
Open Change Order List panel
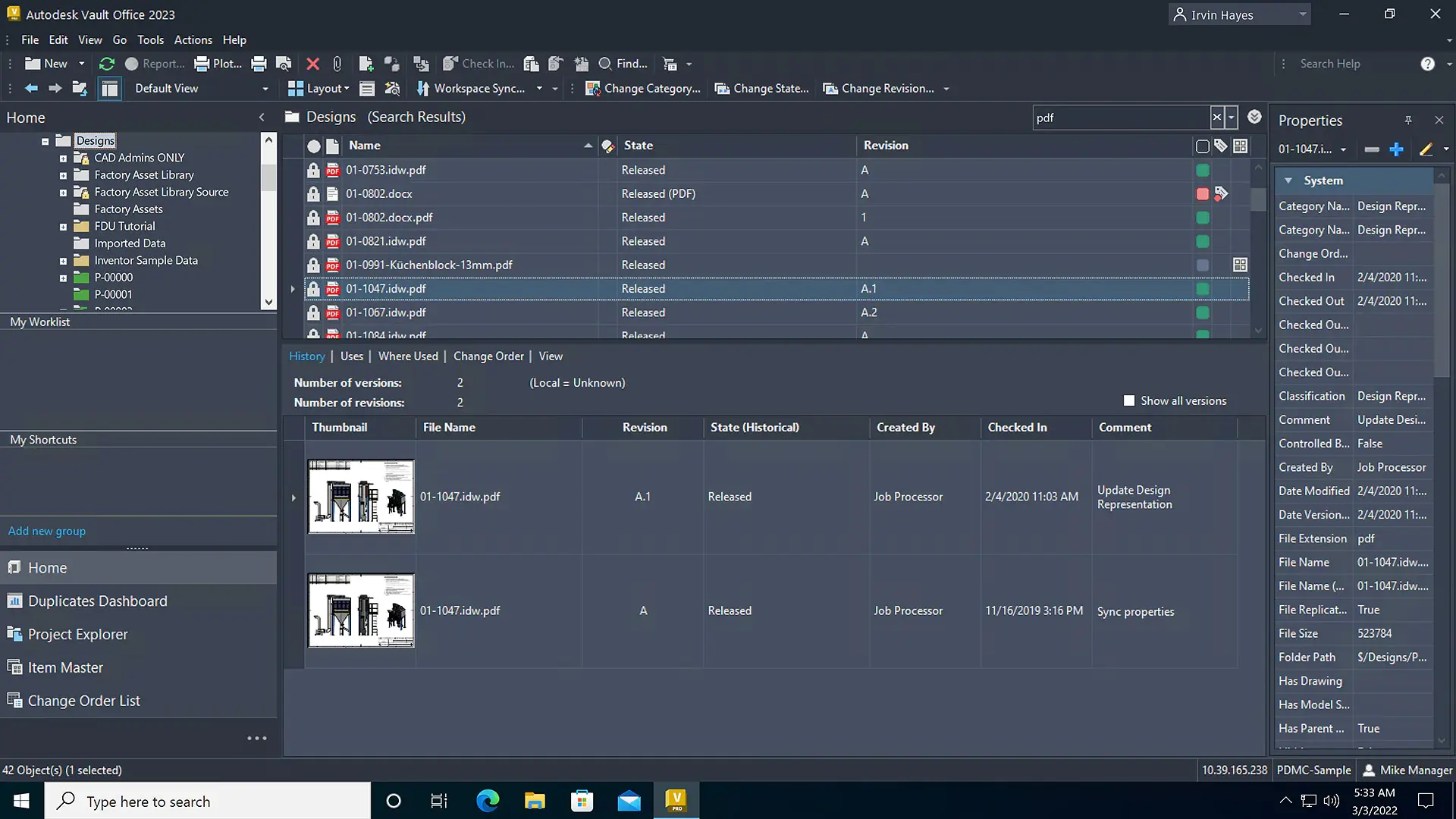pyautogui.click(x=83, y=701)
